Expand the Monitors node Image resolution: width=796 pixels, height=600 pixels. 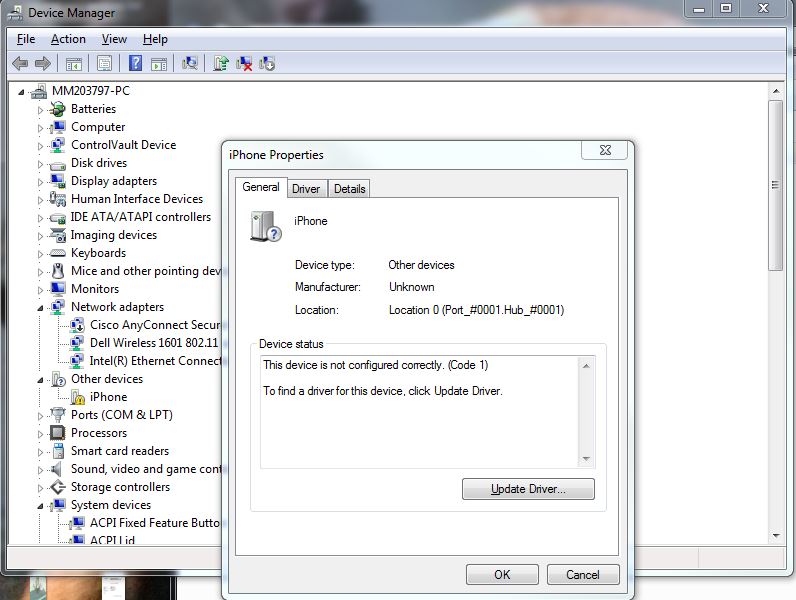click(x=40, y=290)
